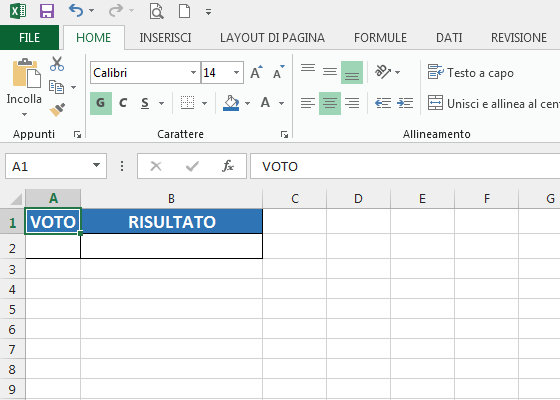Open the FORMULE ribbon tab

tap(380, 38)
